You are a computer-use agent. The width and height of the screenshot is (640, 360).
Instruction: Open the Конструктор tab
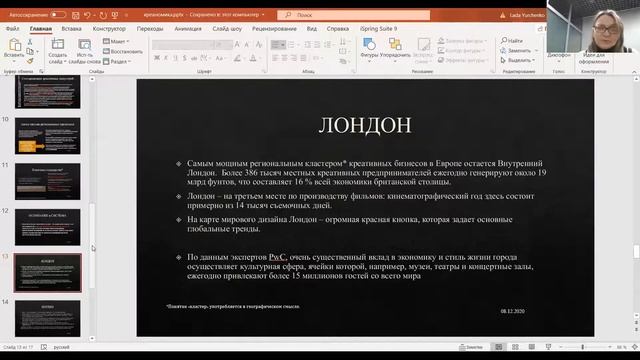coord(109,29)
